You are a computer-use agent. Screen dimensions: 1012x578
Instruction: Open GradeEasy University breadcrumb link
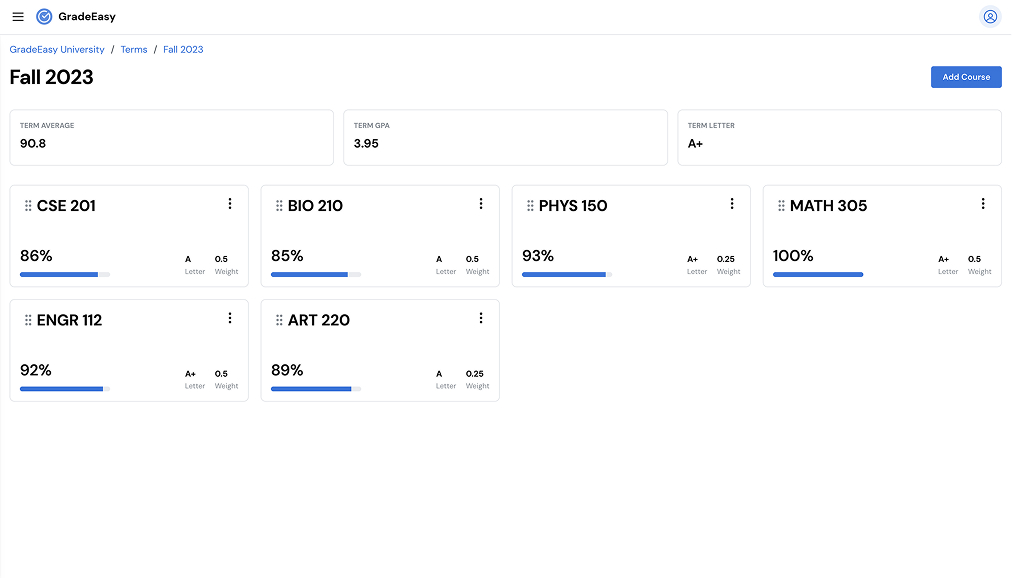(57, 49)
